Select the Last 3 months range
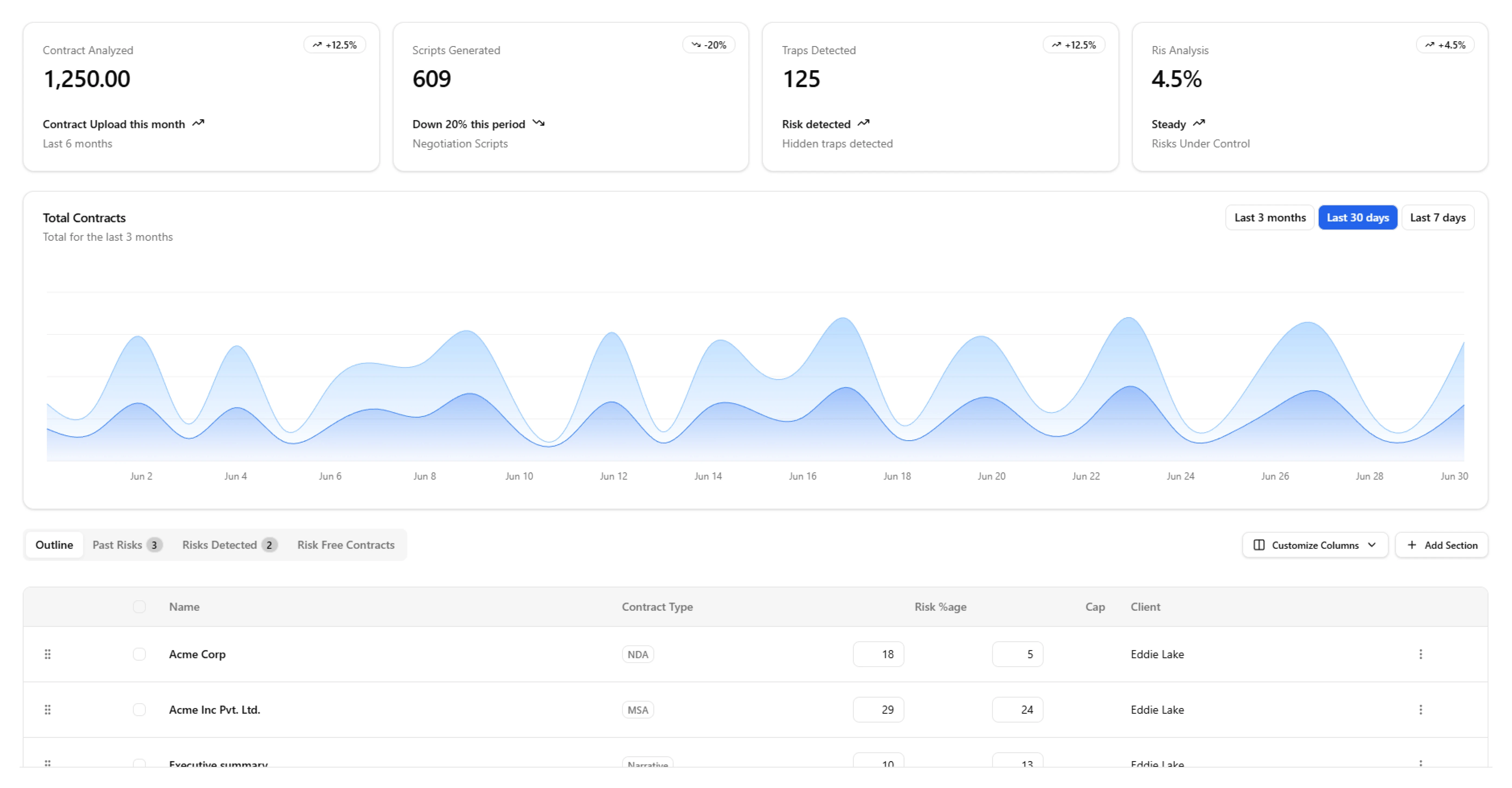1512x788 pixels. point(1270,218)
